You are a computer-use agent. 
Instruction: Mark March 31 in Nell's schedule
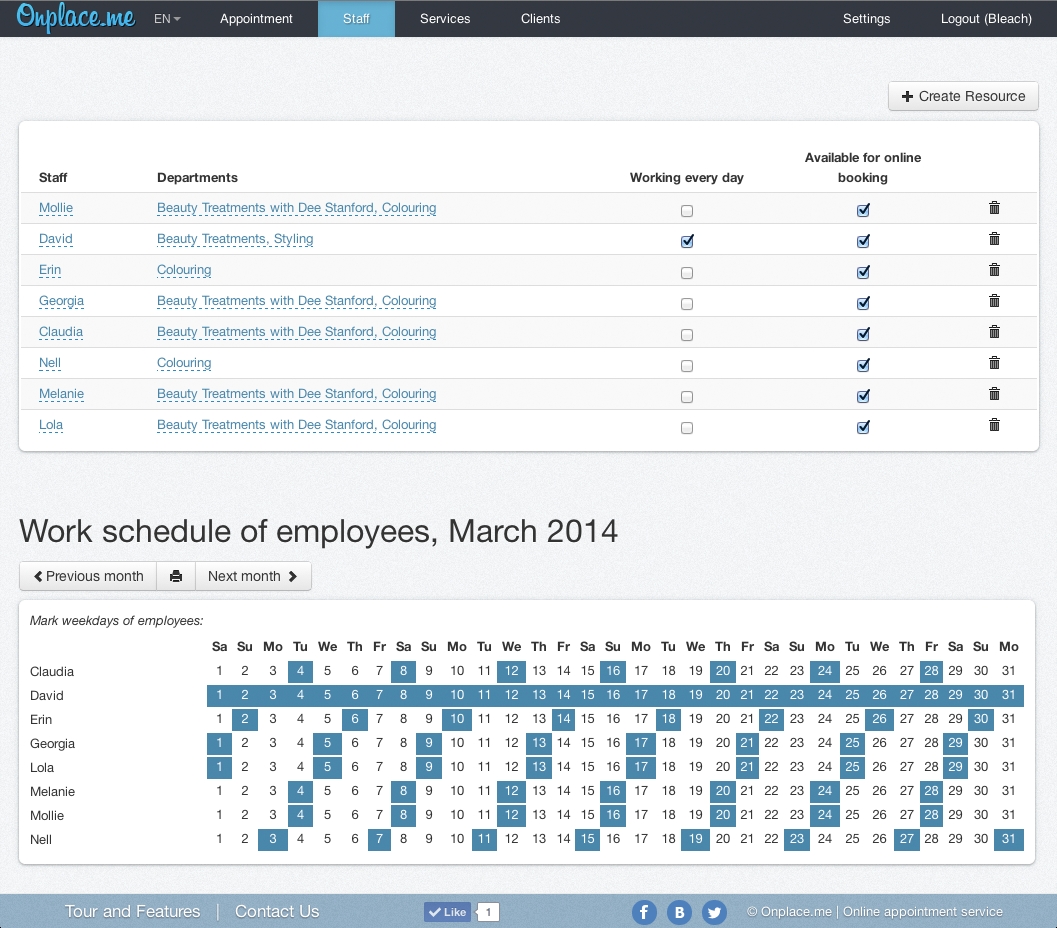pyautogui.click(x=1008, y=839)
